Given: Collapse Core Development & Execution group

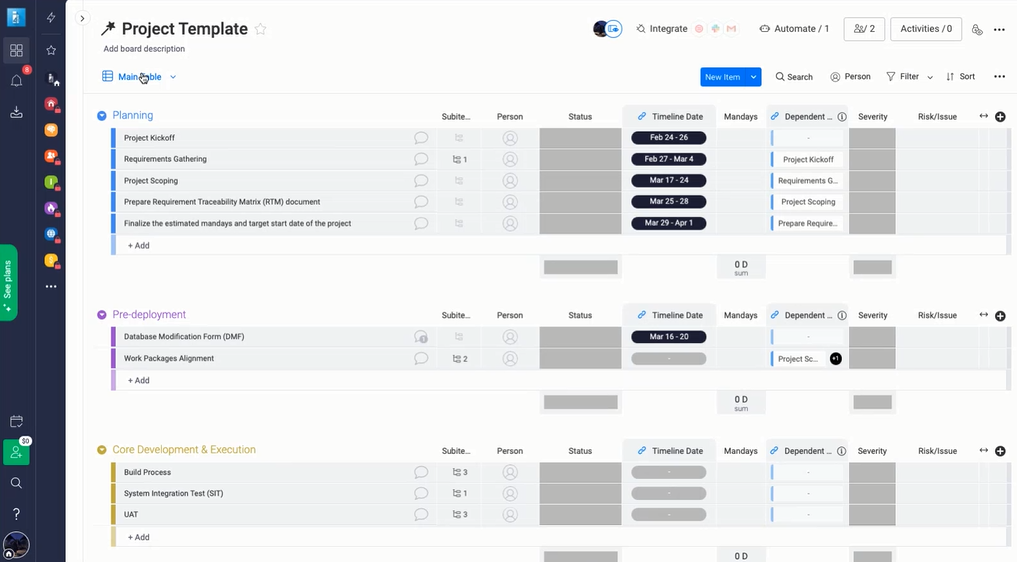Looking at the screenshot, I should [x=102, y=450].
